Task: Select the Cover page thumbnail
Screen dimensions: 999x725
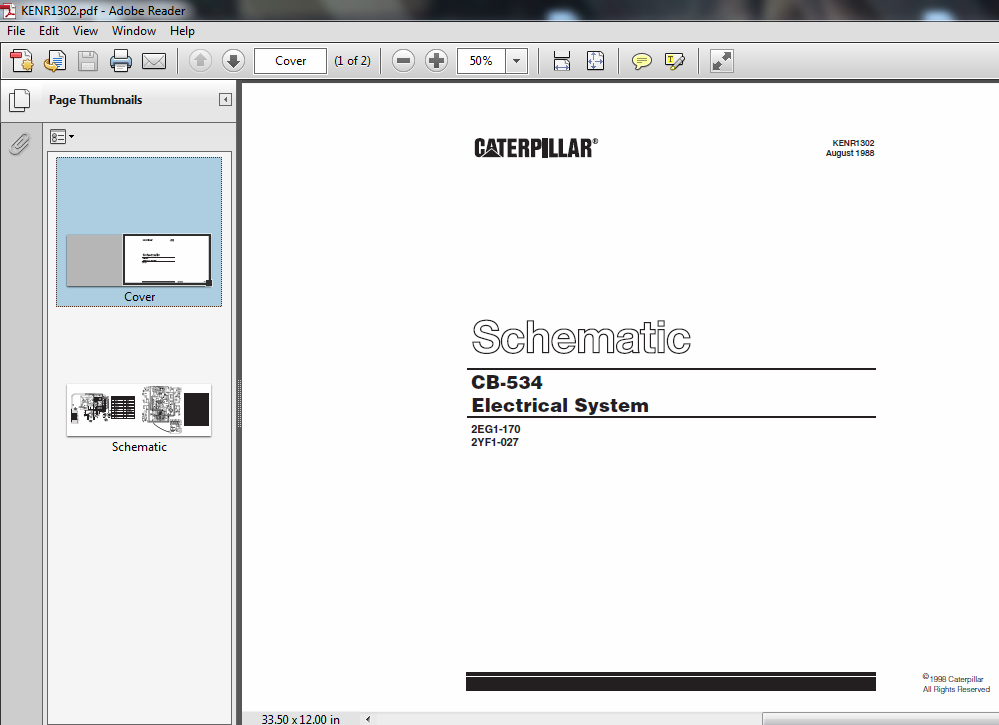Action: click(139, 260)
